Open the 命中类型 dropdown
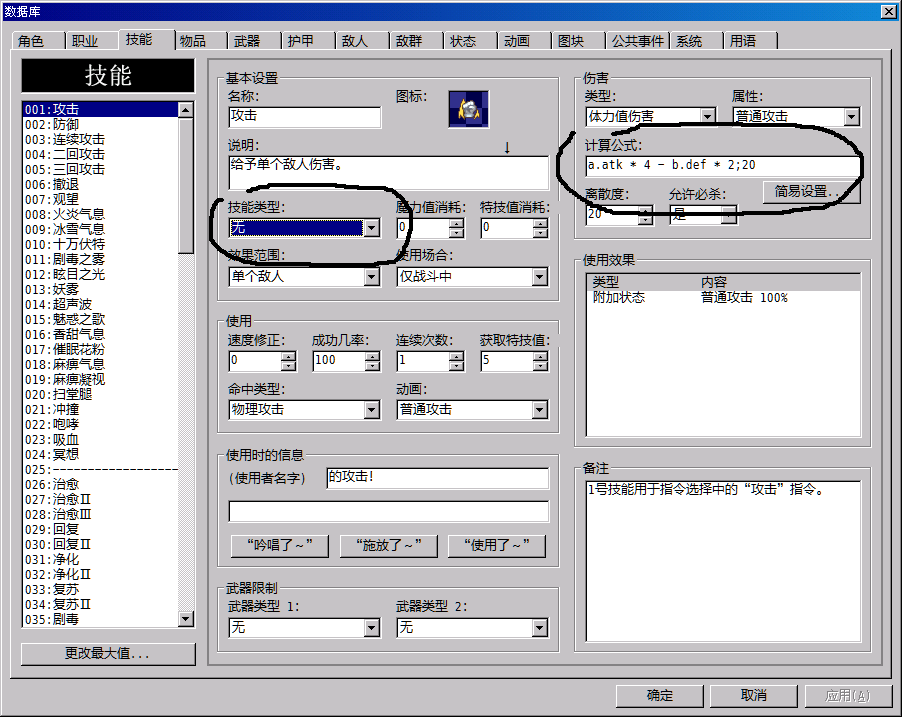Image resolution: width=902 pixels, height=717 pixels. click(372, 410)
